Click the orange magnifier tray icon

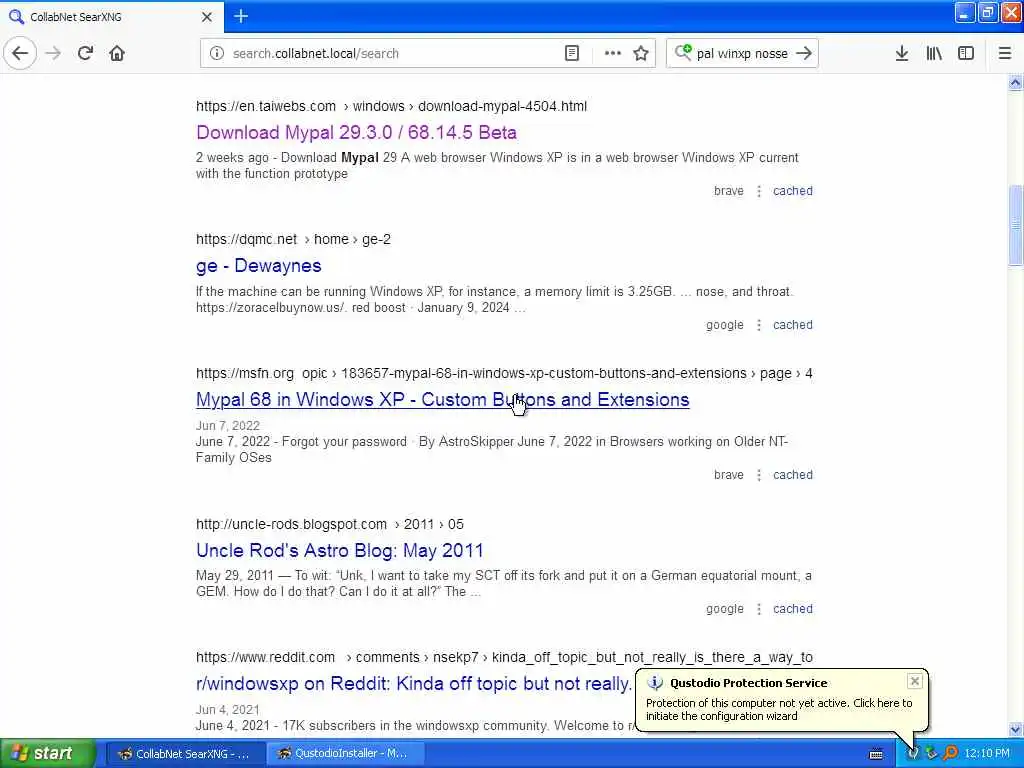coord(950,754)
